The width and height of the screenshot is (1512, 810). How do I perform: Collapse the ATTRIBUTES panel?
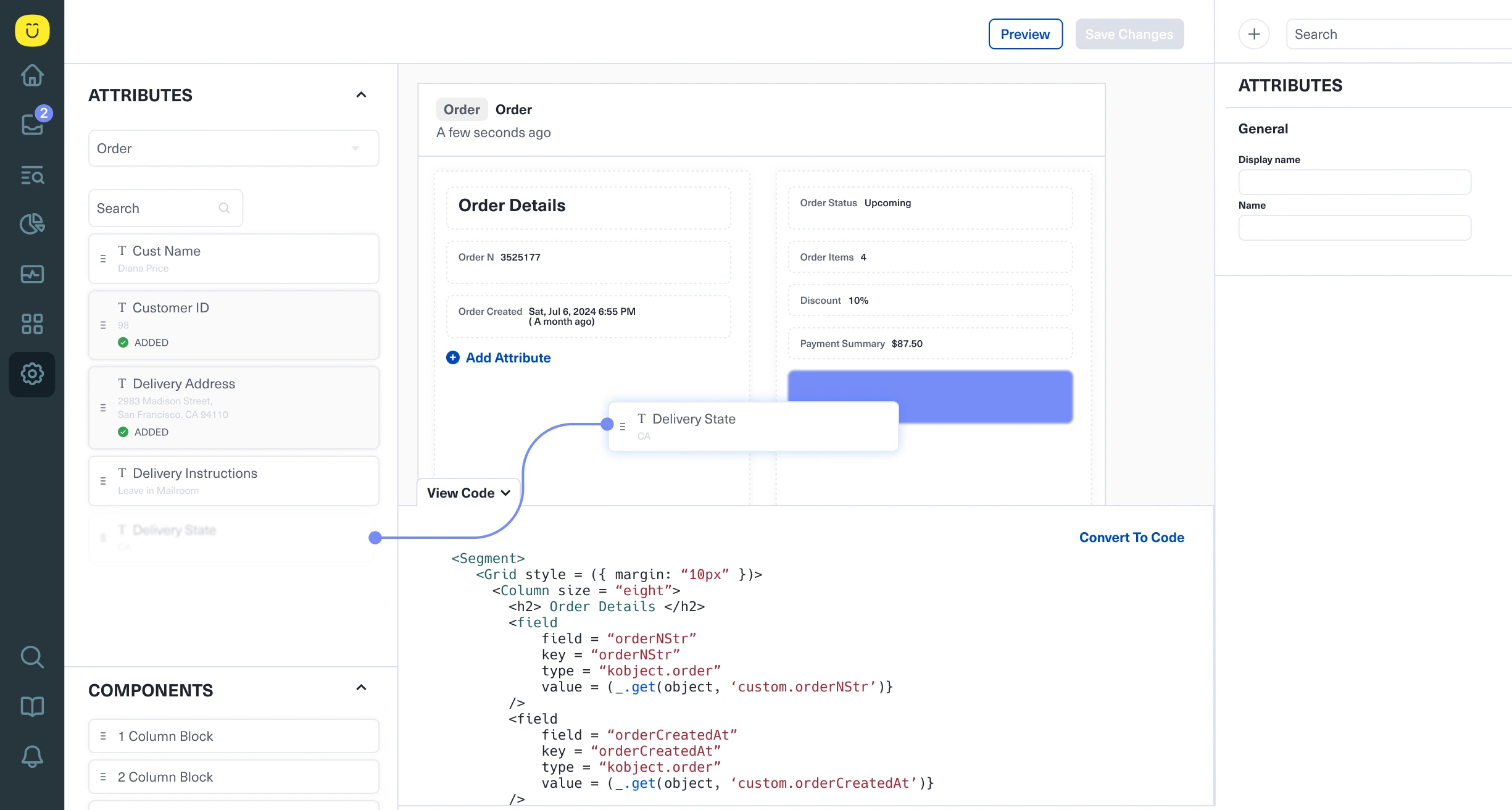(362, 94)
